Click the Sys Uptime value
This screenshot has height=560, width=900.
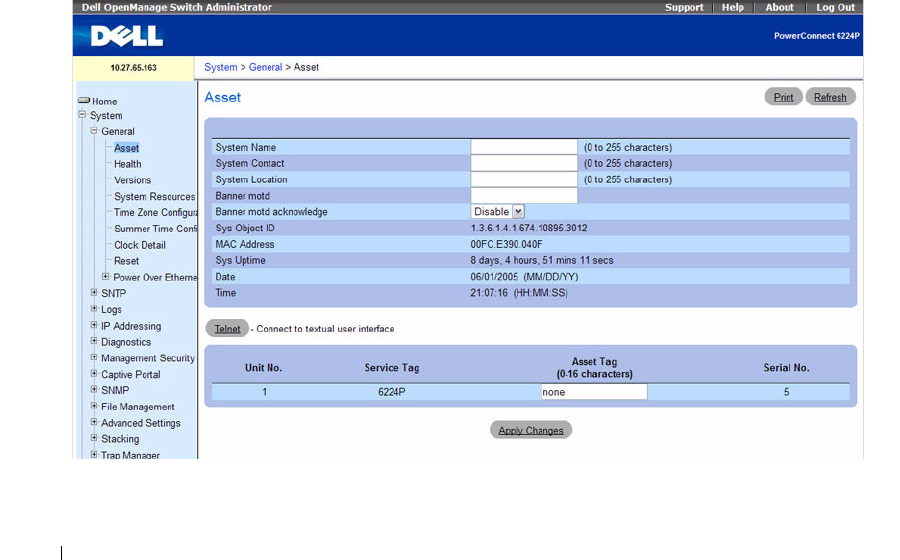(x=542, y=260)
